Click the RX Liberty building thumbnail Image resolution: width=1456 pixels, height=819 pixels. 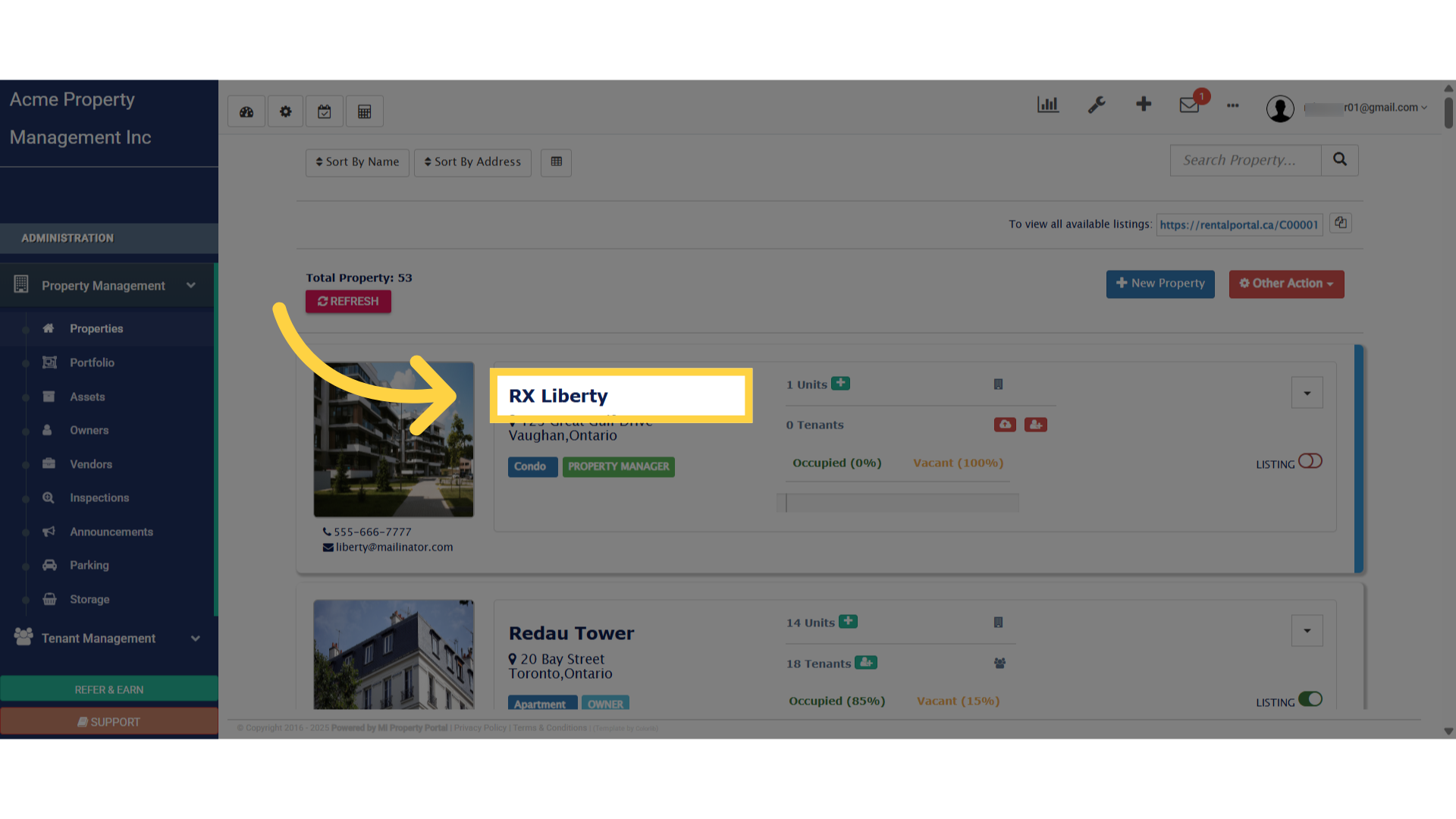tap(394, 440)
